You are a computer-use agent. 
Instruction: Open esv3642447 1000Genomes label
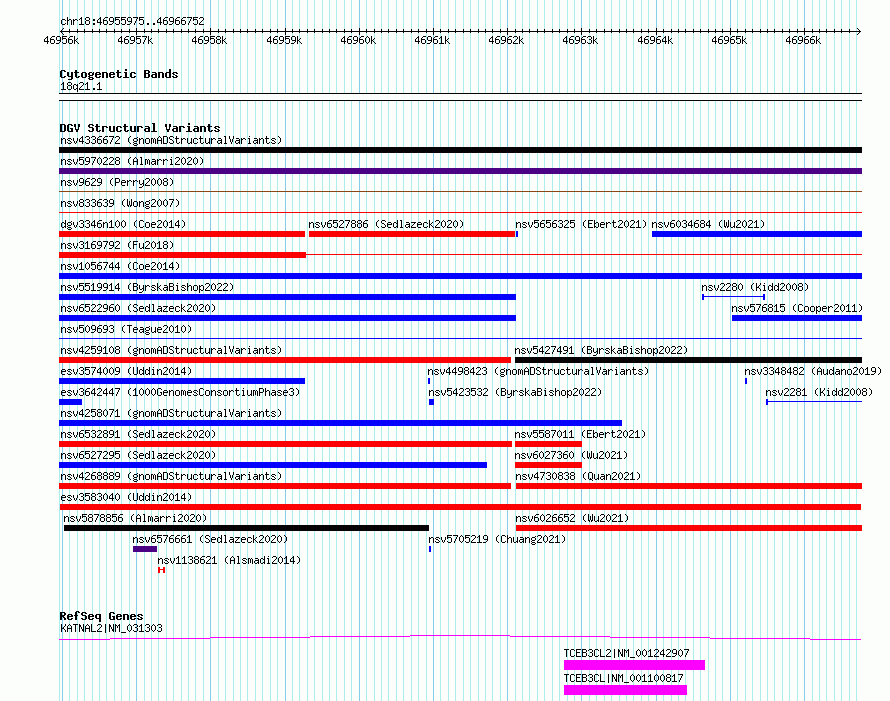pyautogui.click(x=180, y=392)
